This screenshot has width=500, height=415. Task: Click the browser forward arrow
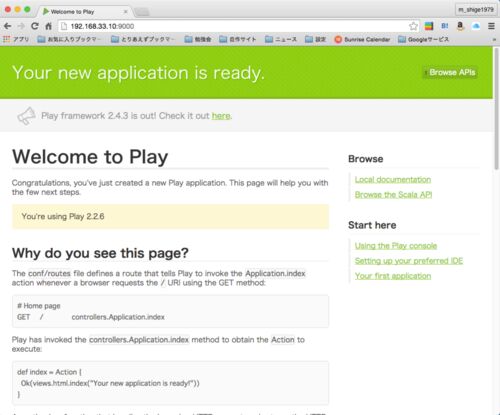[x=21, y=26]
